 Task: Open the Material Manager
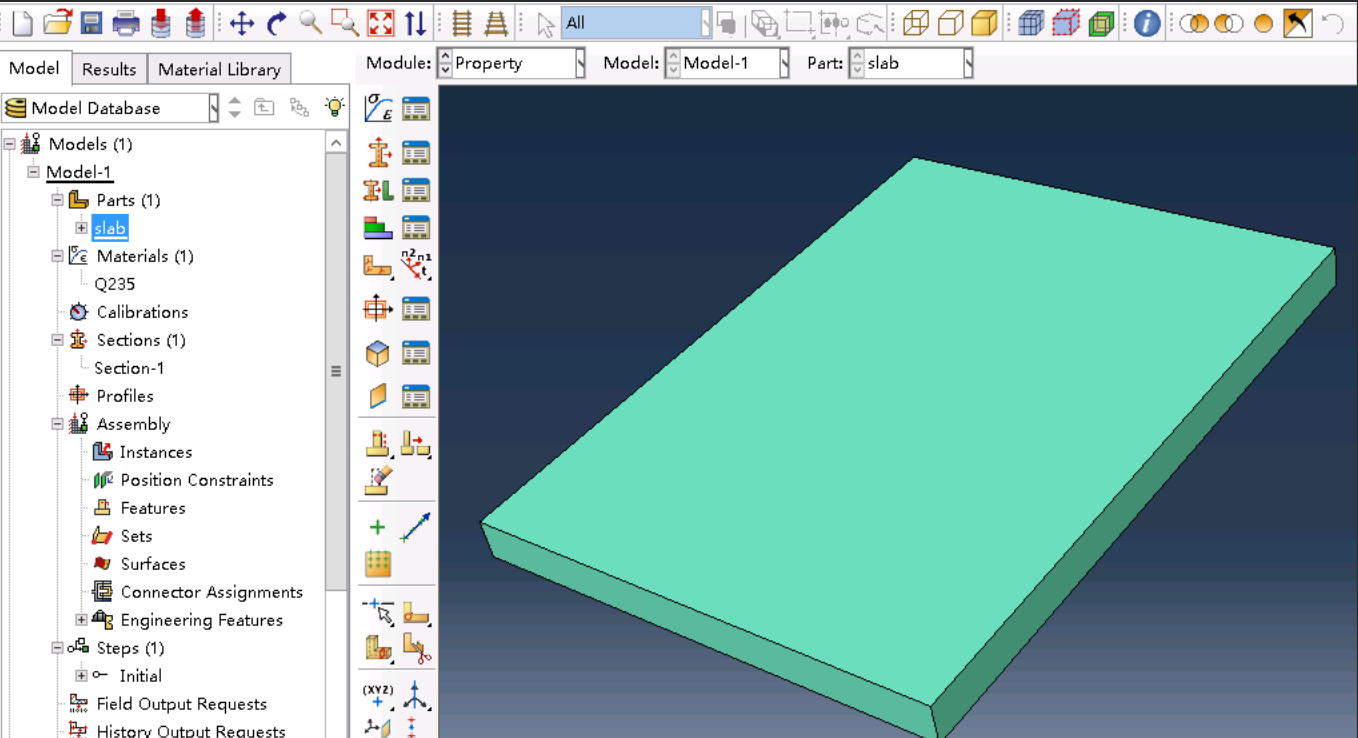tap(416, 109)
